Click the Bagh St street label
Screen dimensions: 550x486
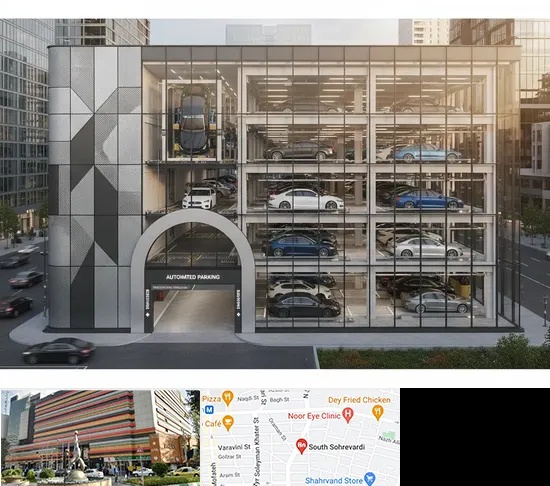[279, 399]
